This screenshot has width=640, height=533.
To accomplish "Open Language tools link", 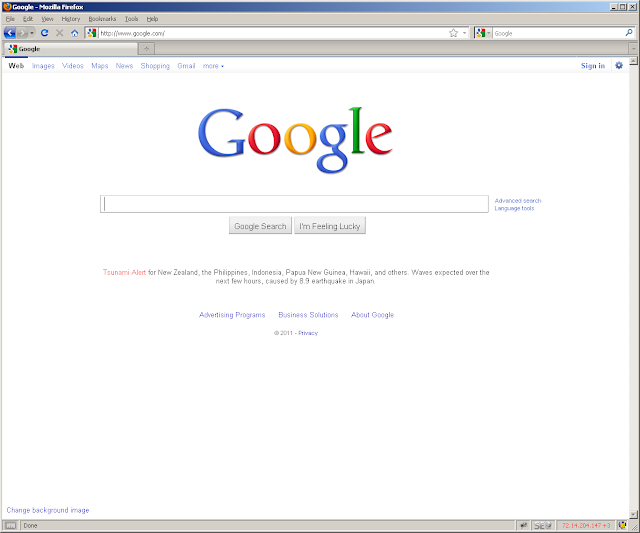I will tap(514, 209).
